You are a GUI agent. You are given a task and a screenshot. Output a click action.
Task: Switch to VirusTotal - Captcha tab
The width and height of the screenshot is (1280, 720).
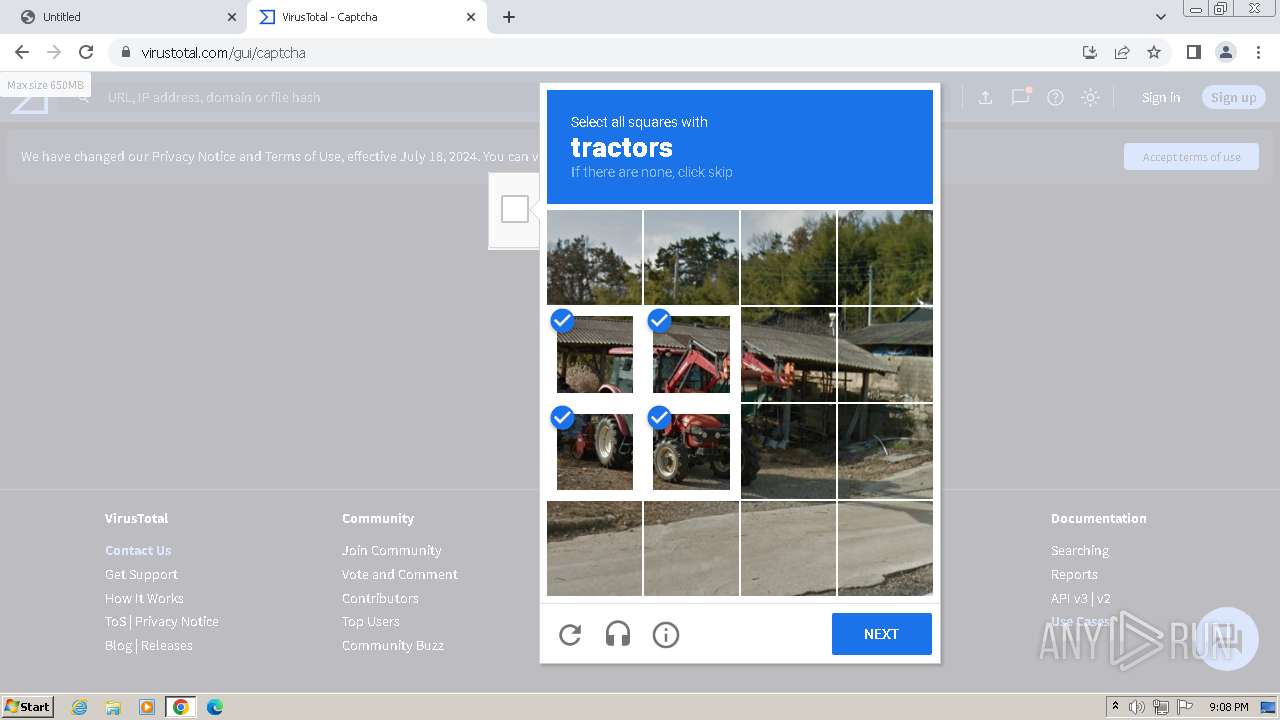[x=366, y=17]
